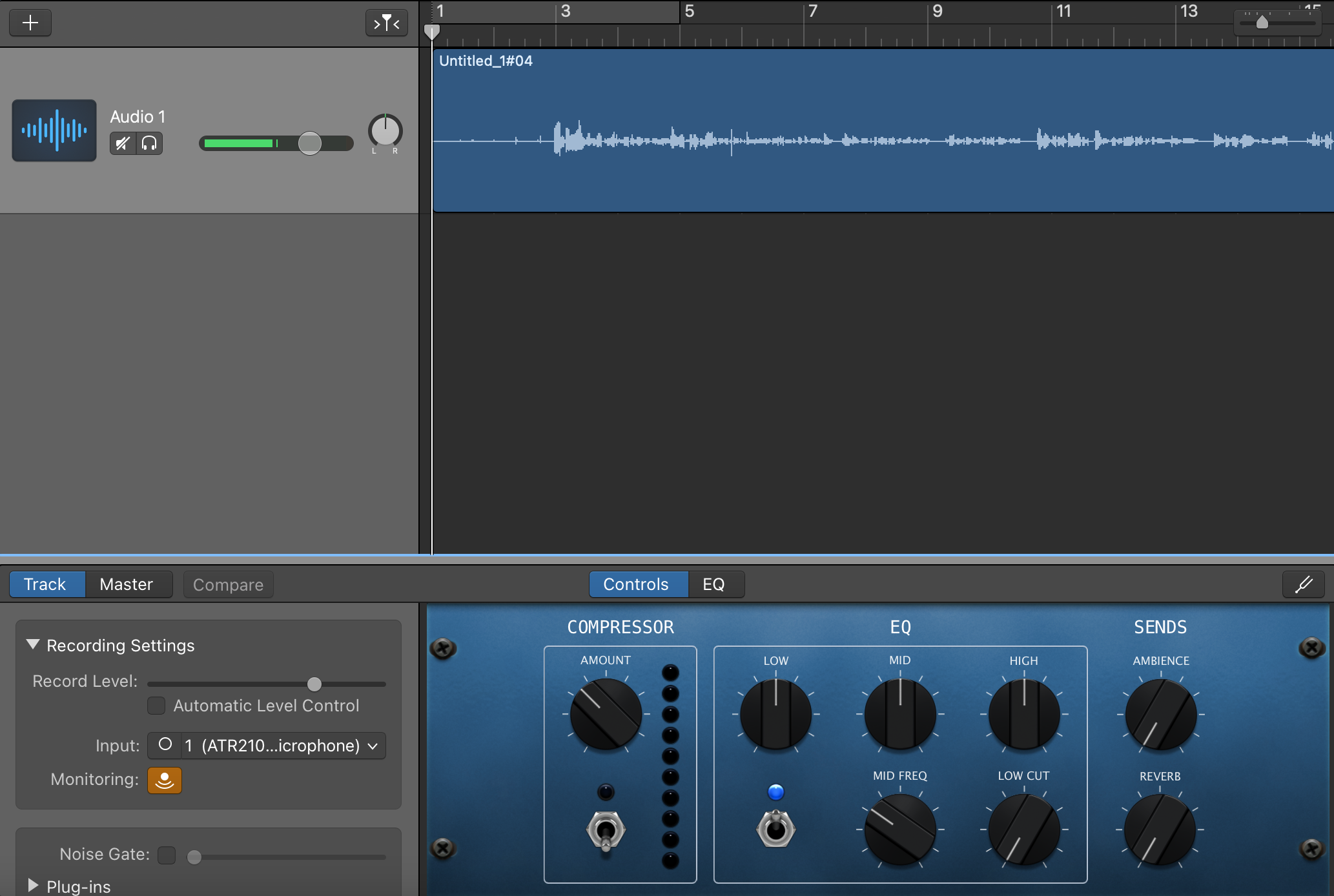Open the Input ATR210 microphone dropdown
Image resolution: width=1334 pixels, height=896 pixels.
click(x=283, y=746)
